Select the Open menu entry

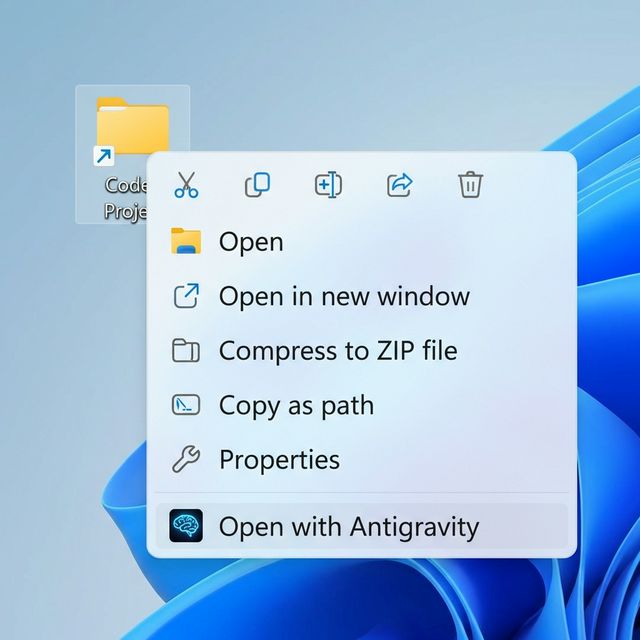tap(251, 242)
